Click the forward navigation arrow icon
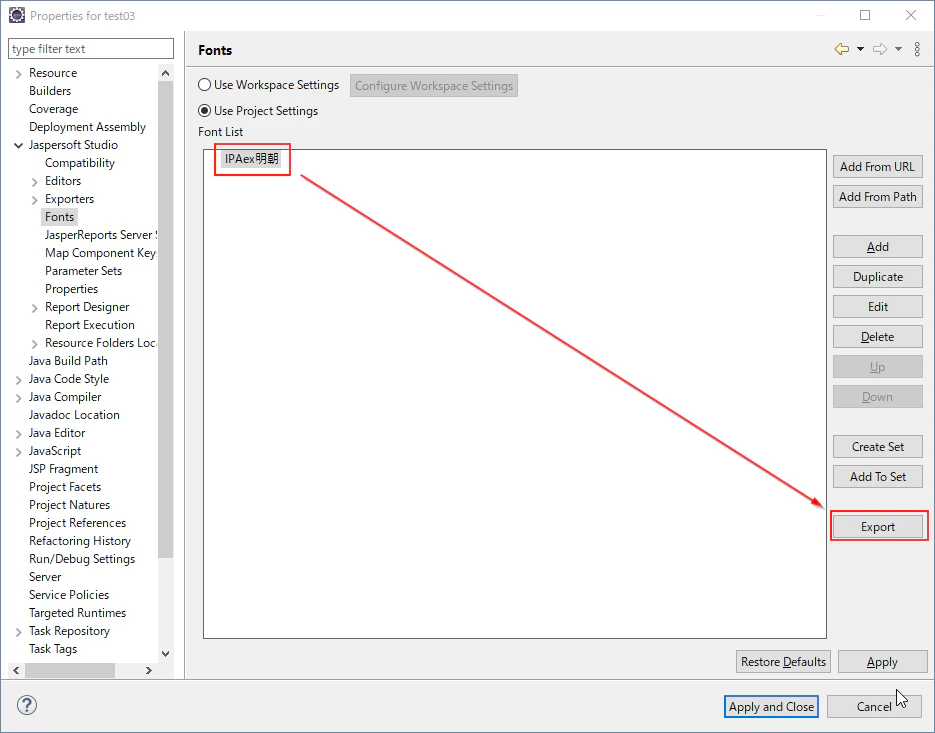The height and width of the screenshot is (733, 935). tap(880, 50)
